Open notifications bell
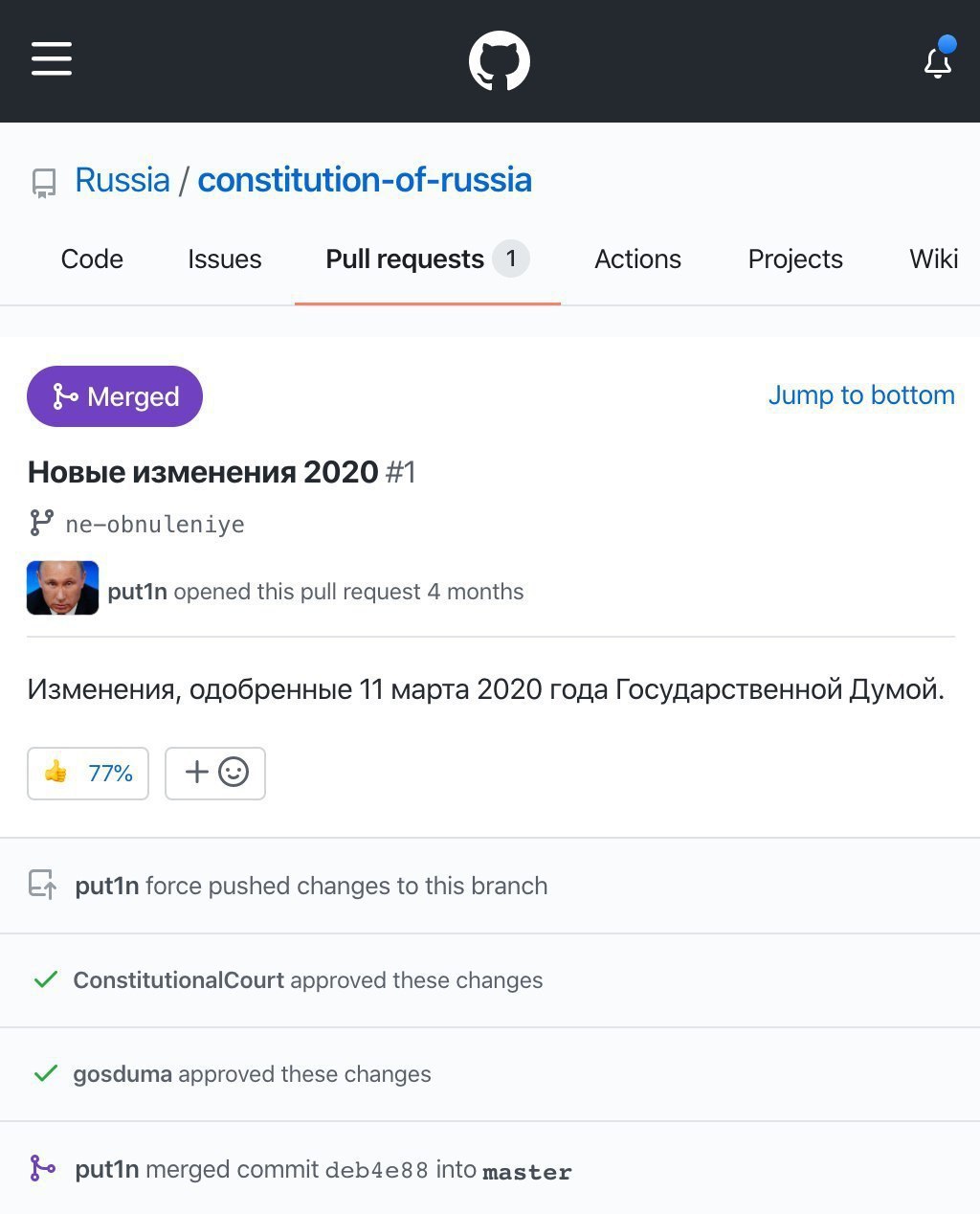 (938, 62)
